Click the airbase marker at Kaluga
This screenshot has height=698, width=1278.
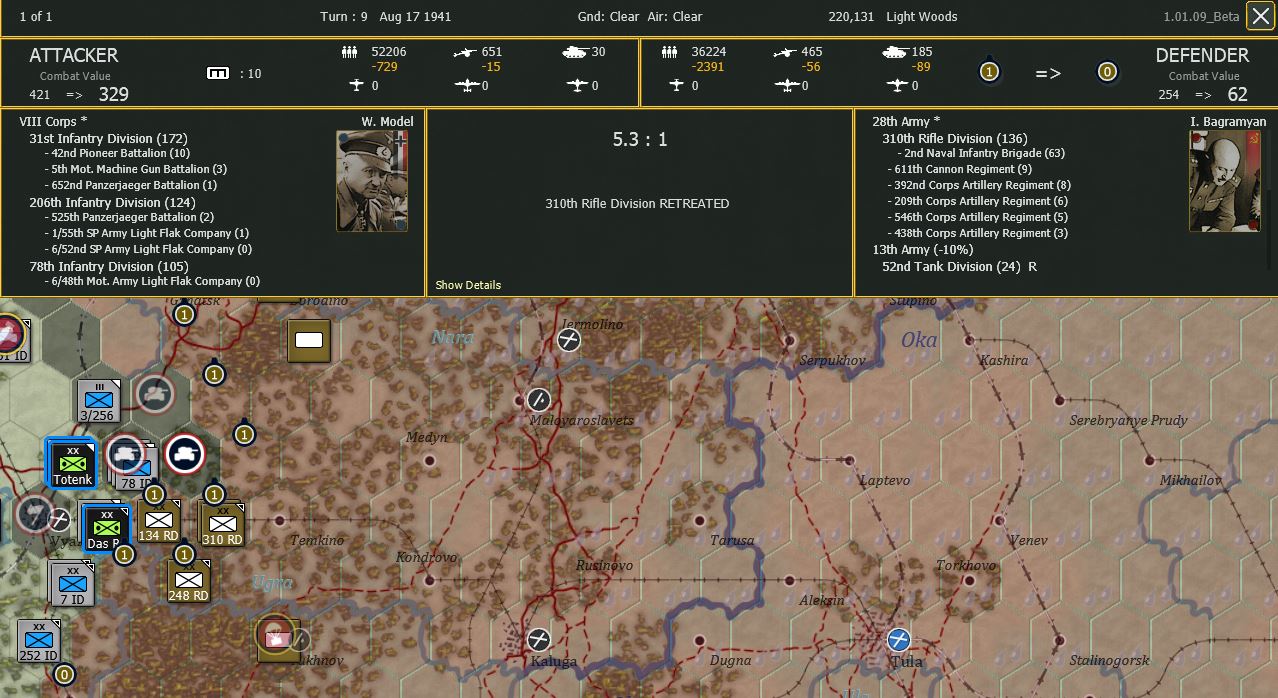tap(539, 639)
